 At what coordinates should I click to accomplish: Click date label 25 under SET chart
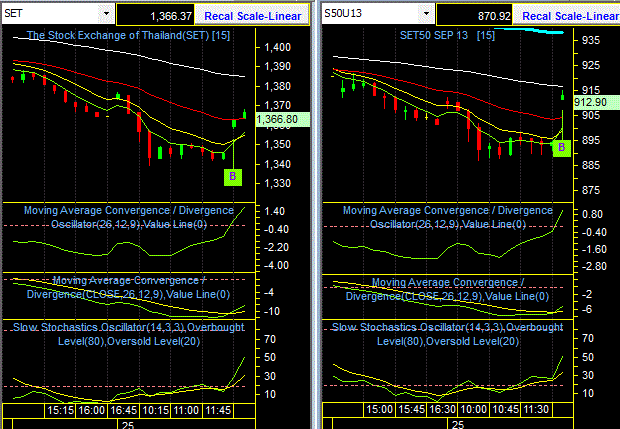[128, 425]
